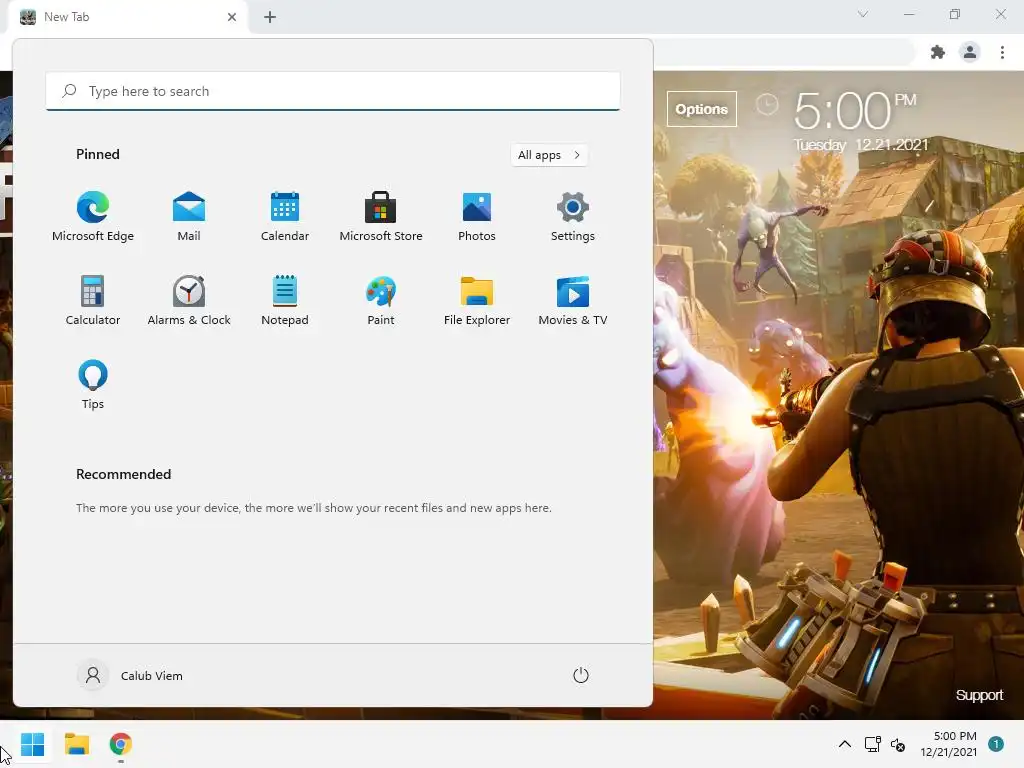This screenshot has height=768, width=1024.
Task: Open Chrome tab search dropdown arrow
Action: pos(863,14)
